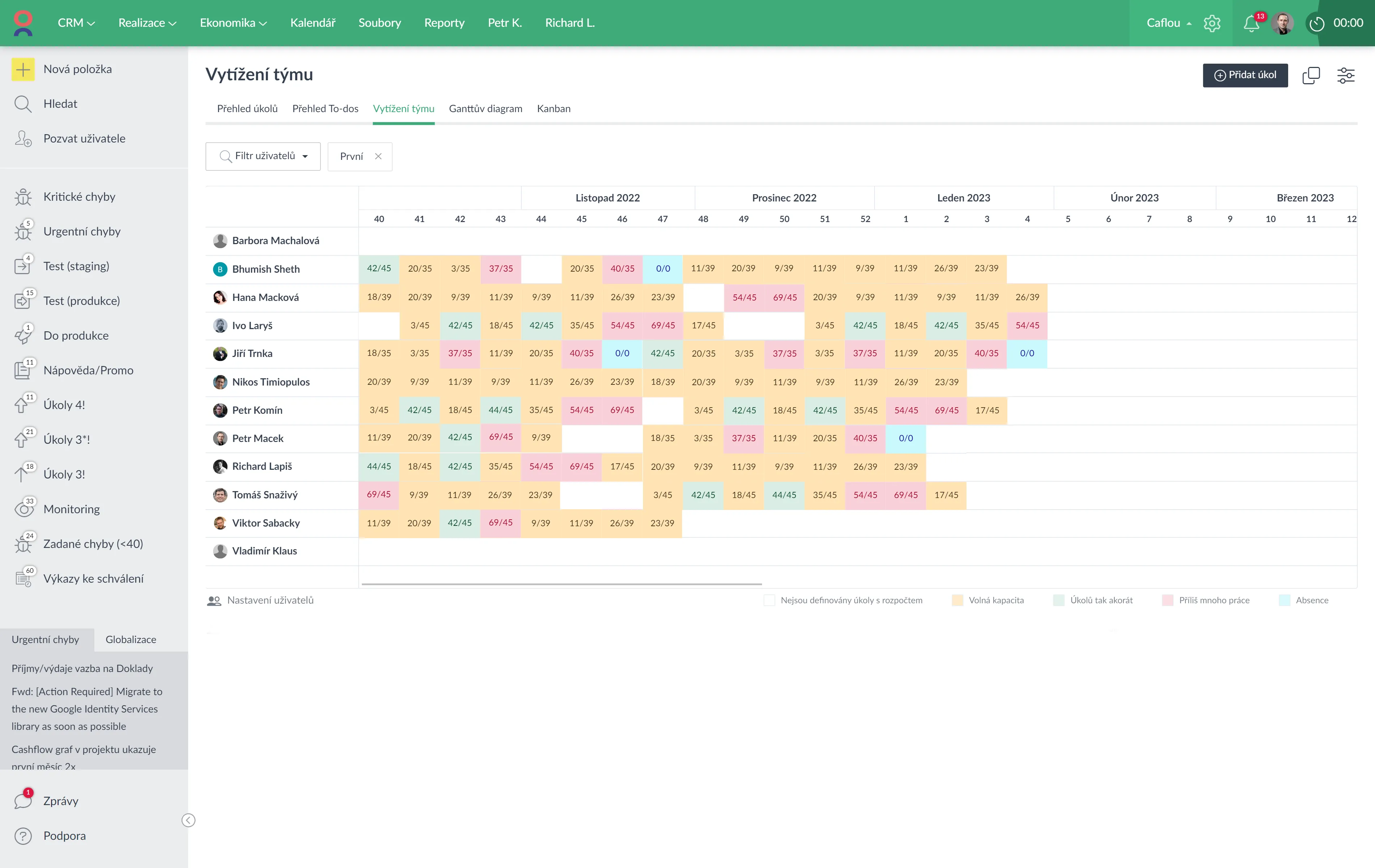Open settings gear icon
Screen dimensions: 1375x868
tap(1212, 24)
